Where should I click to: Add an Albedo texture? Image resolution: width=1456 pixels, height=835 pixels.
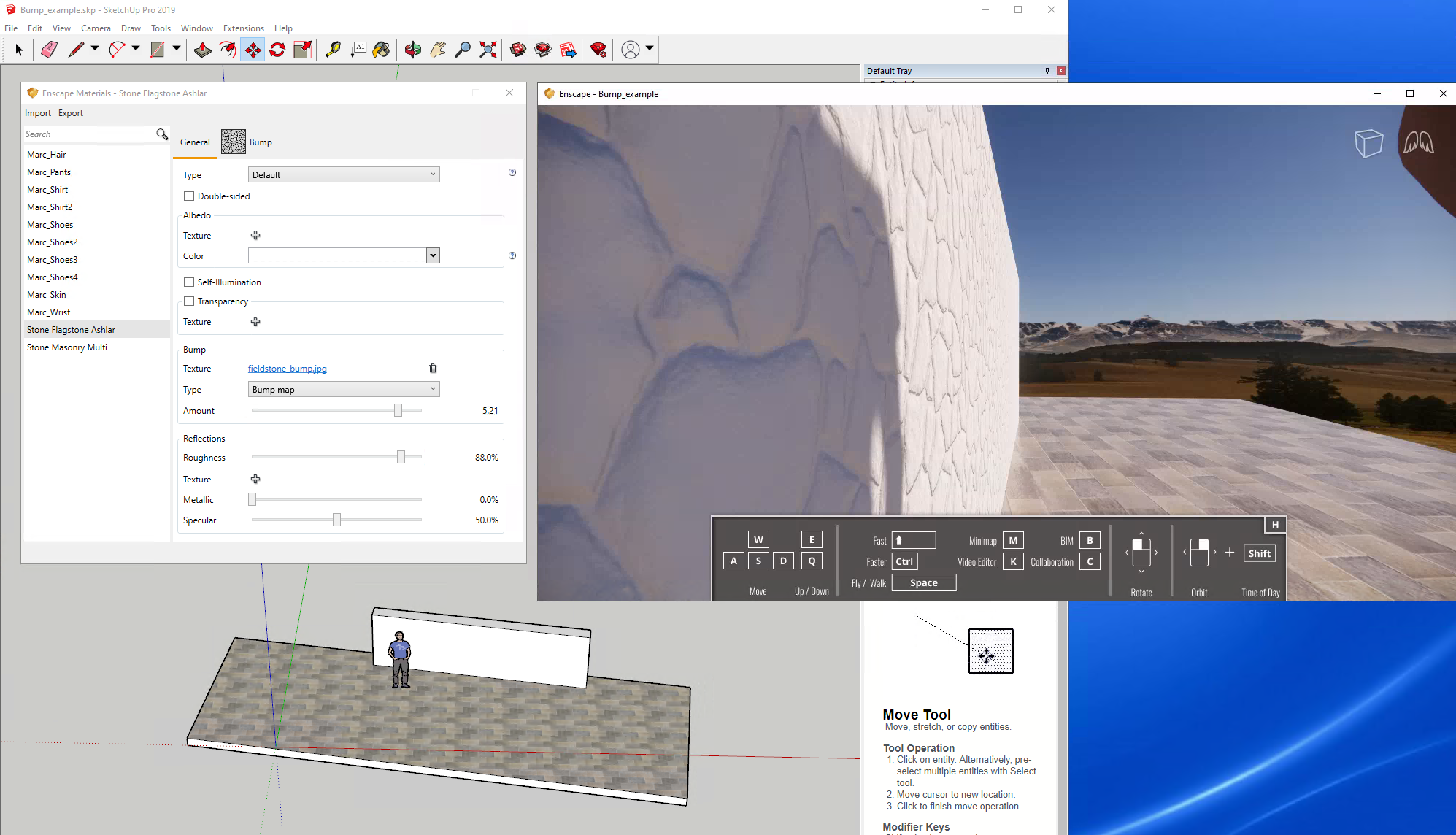255,236
